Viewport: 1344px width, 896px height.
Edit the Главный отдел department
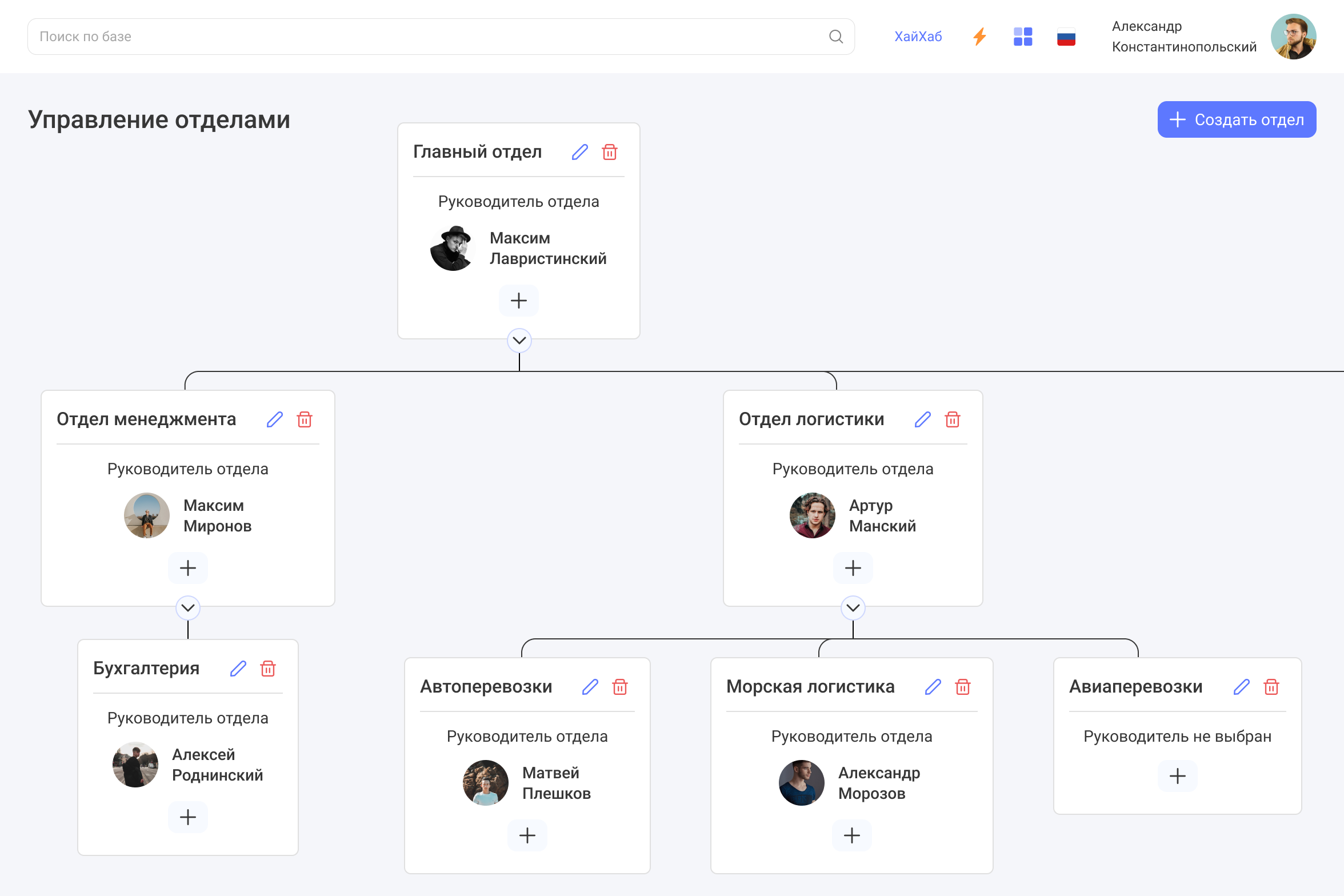(579, 152)
